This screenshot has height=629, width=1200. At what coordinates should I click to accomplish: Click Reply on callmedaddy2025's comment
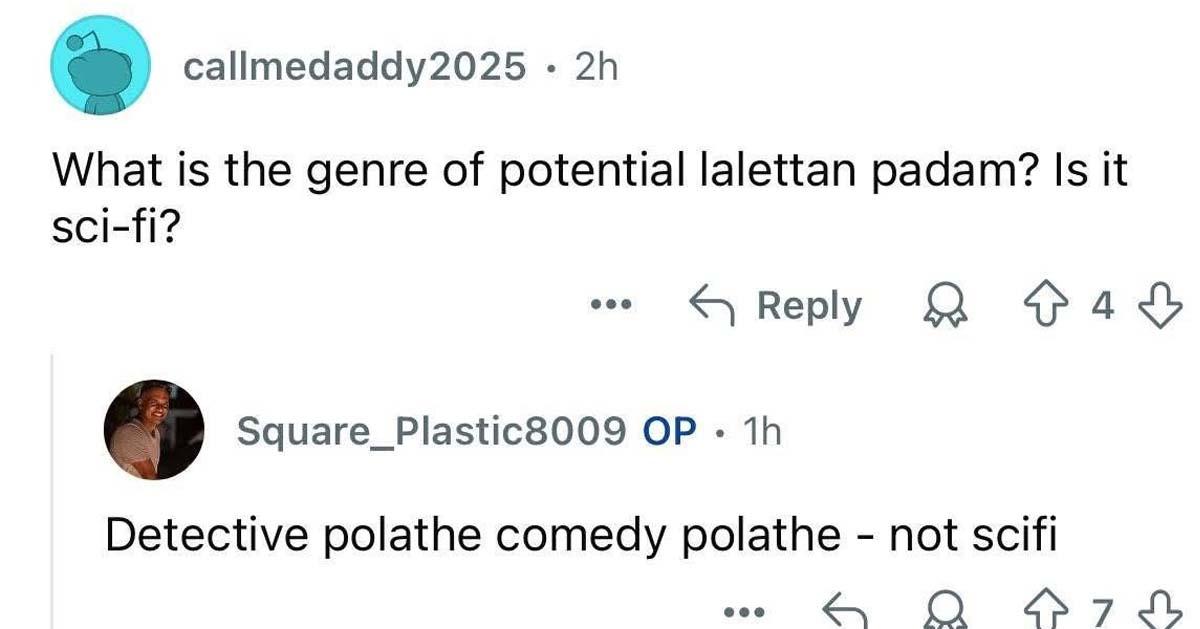775,306
